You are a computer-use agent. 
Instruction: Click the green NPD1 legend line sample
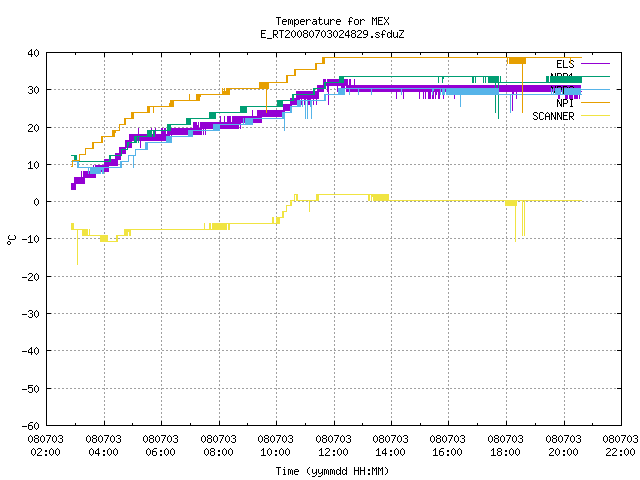click(595, 76)
